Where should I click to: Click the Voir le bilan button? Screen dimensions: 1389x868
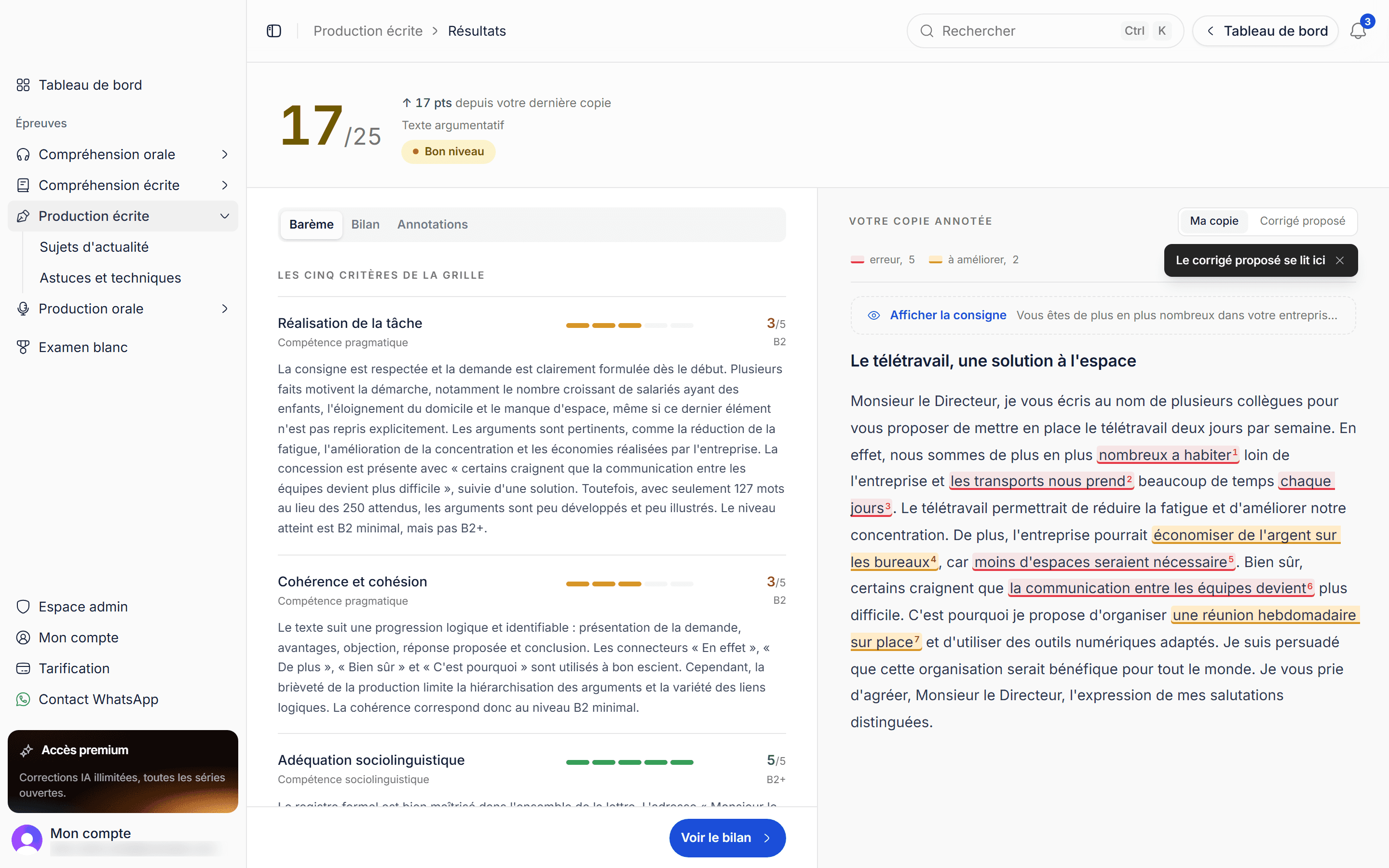point(727,838)
